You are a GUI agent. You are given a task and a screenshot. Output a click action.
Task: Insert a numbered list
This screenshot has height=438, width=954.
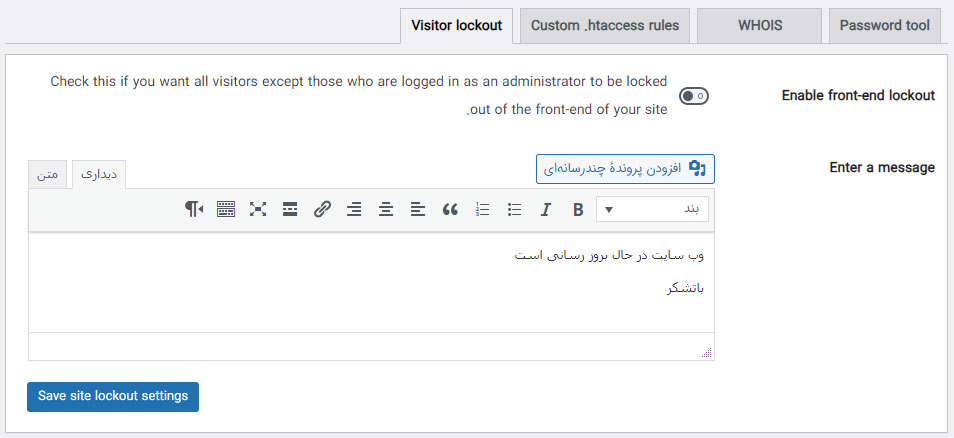click(x=482, y=209)
